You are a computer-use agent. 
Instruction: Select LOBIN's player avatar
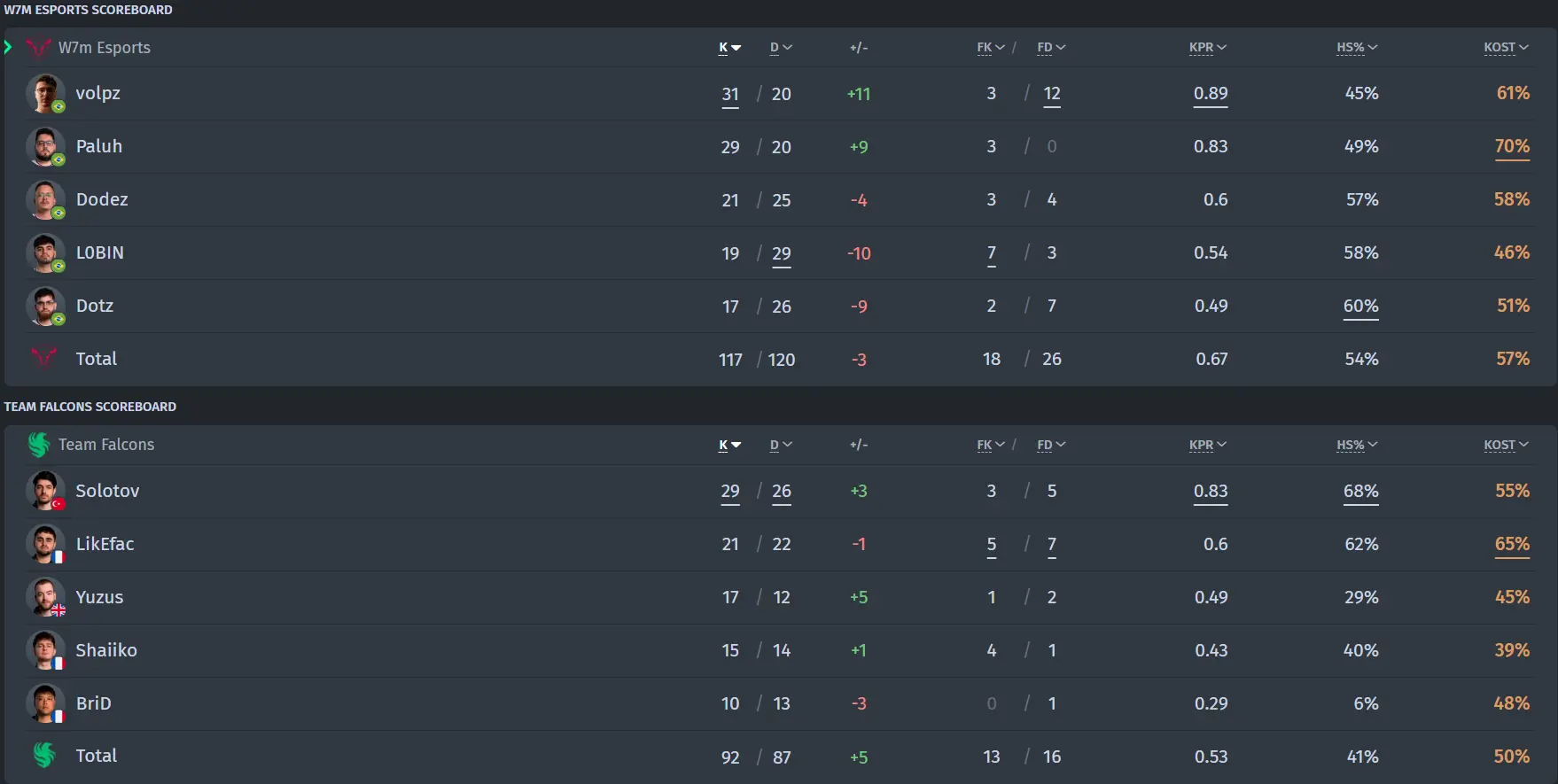tap(45, 252)
